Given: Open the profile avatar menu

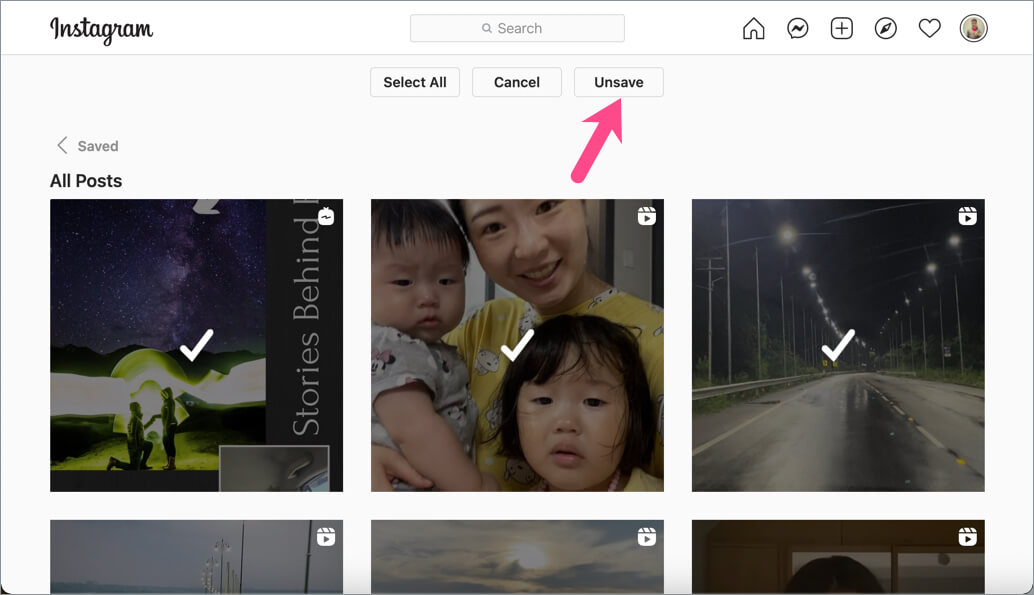Looking at the screenshot, I should (973, 28).
